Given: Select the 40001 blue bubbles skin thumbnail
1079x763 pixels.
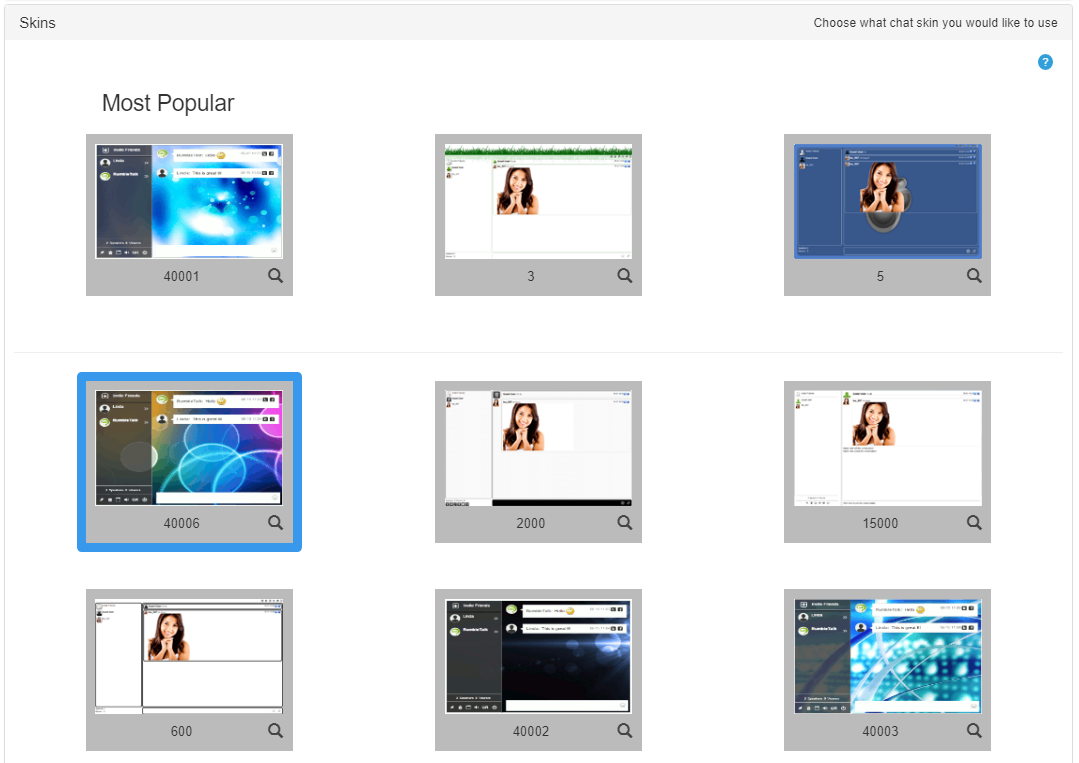Looking at the screenshot, I should click(189, 201).
